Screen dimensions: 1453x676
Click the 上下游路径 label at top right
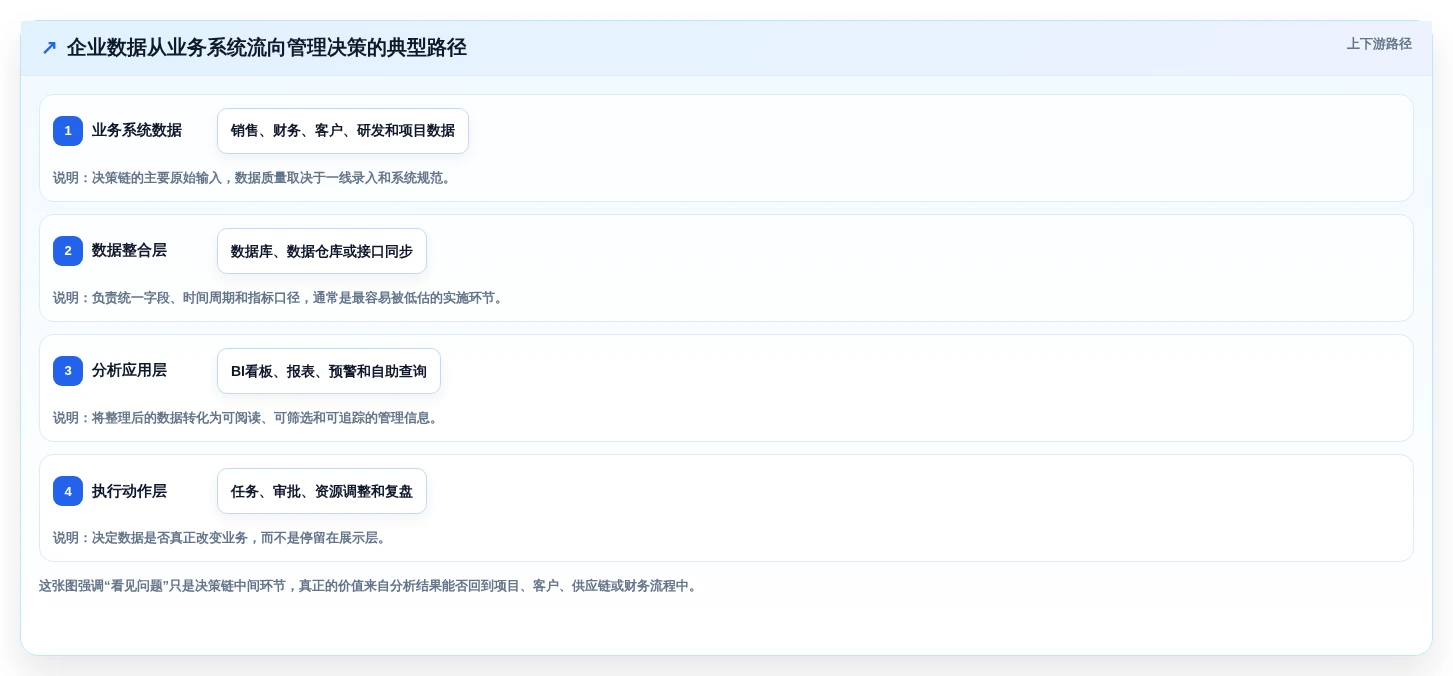pos(1379,44)
